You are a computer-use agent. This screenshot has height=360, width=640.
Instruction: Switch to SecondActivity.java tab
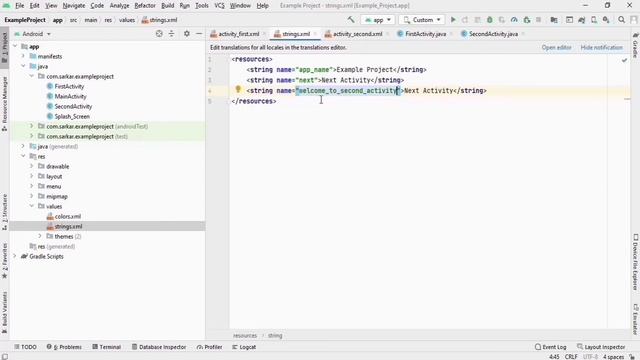[493, 34]
